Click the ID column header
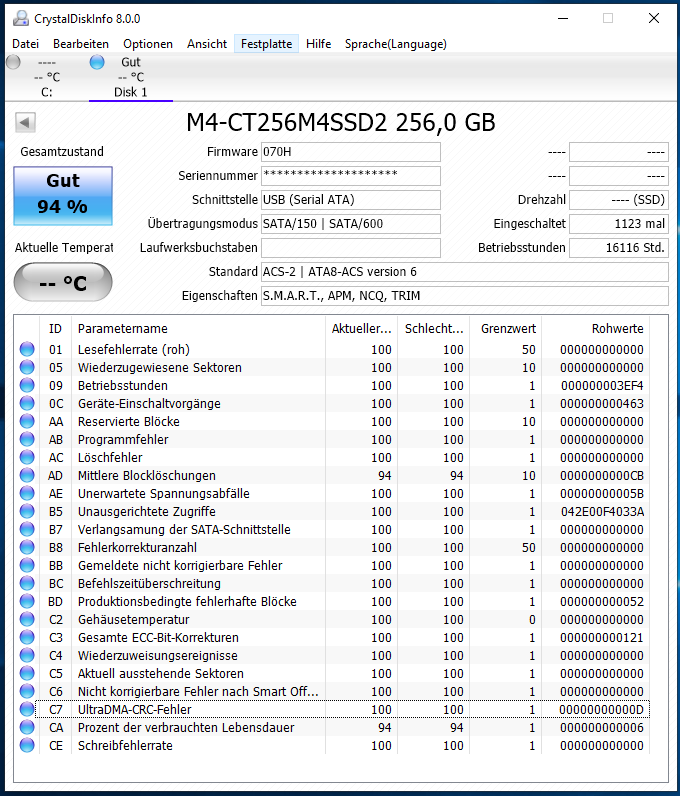 [55, 328]
